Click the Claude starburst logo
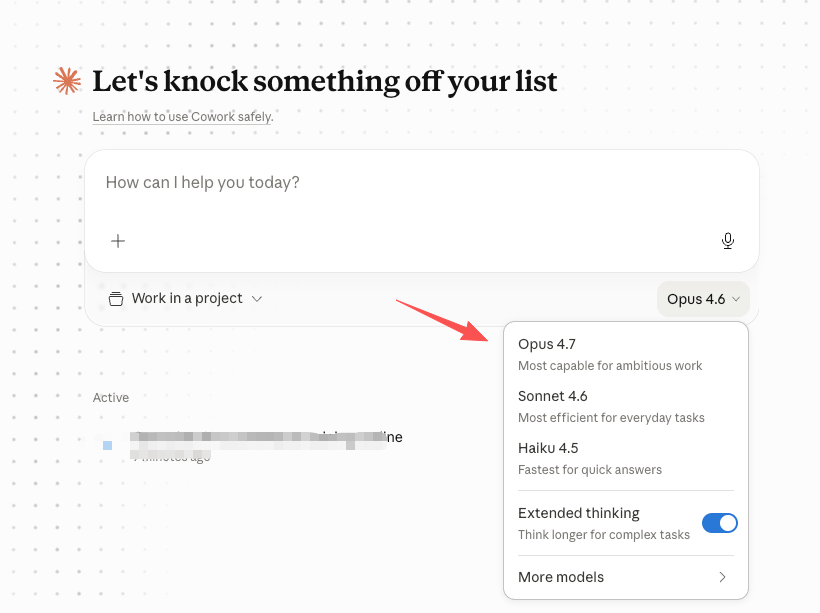This screenshot has width=820, height=613. point(68,81)
